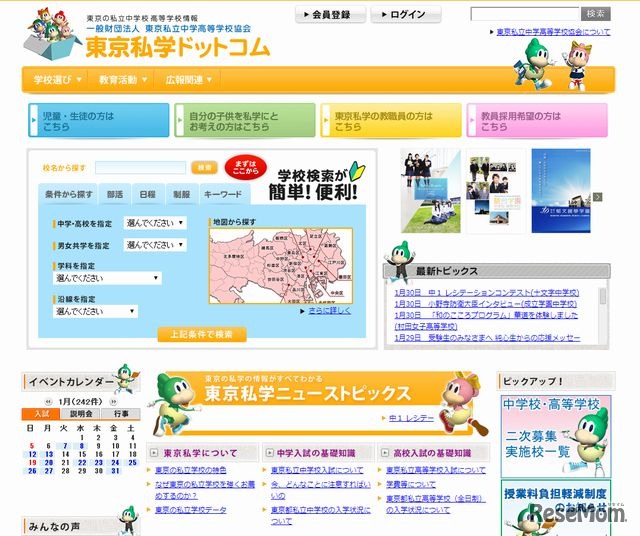Click the yellow 東京私学の教職員の方は banner

coord(391,120)
